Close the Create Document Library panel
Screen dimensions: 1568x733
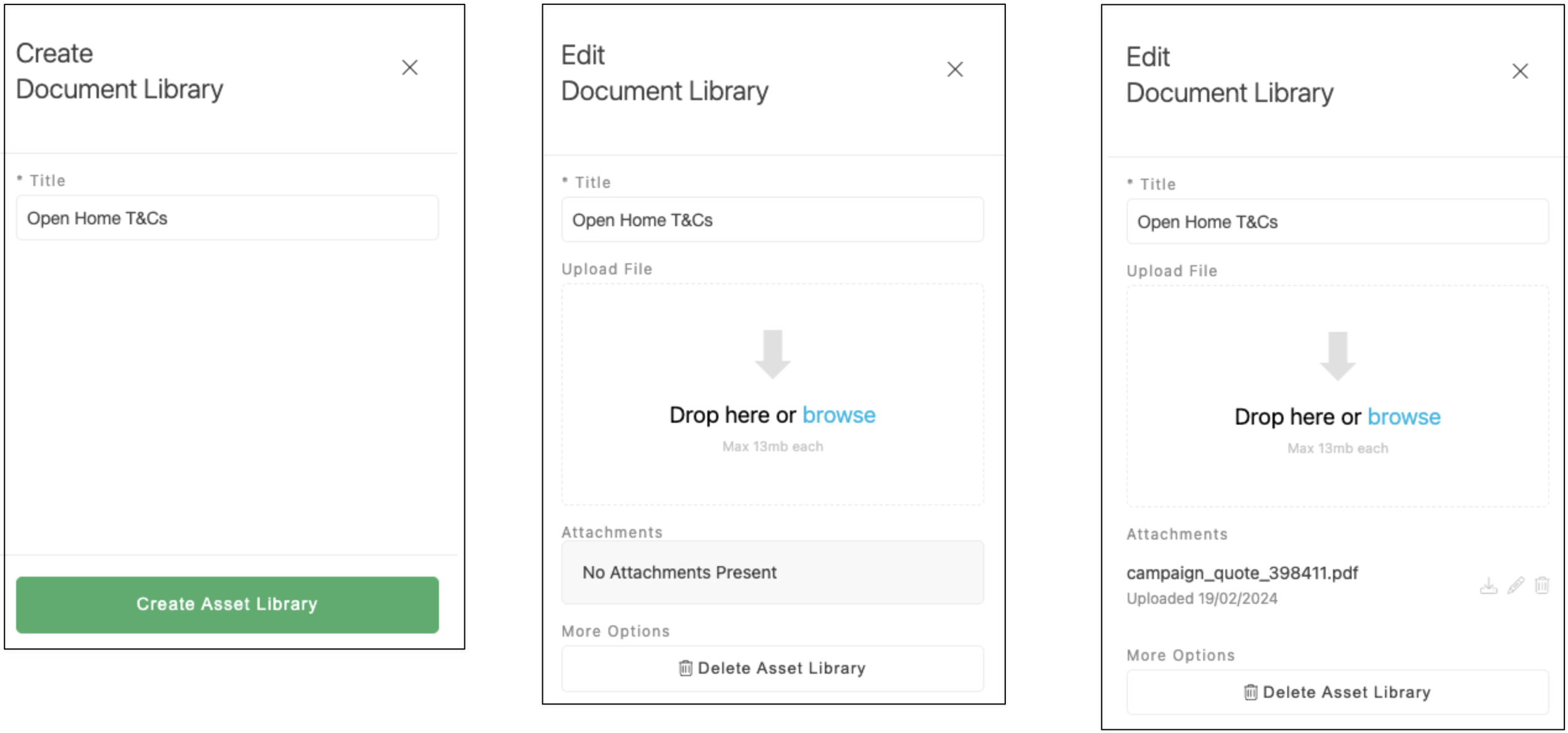[410, 67]
